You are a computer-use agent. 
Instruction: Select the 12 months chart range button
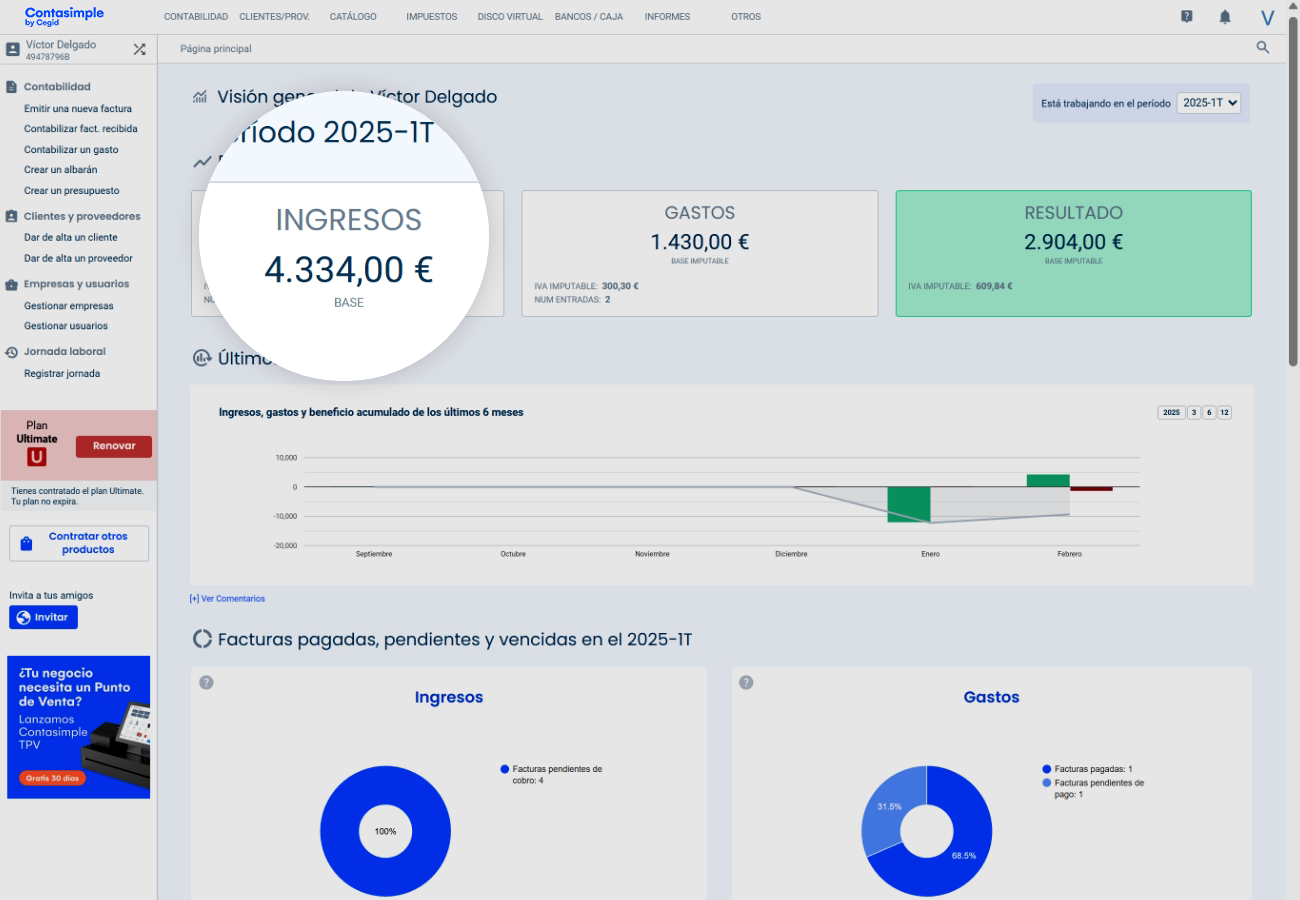pos(1225,413)
